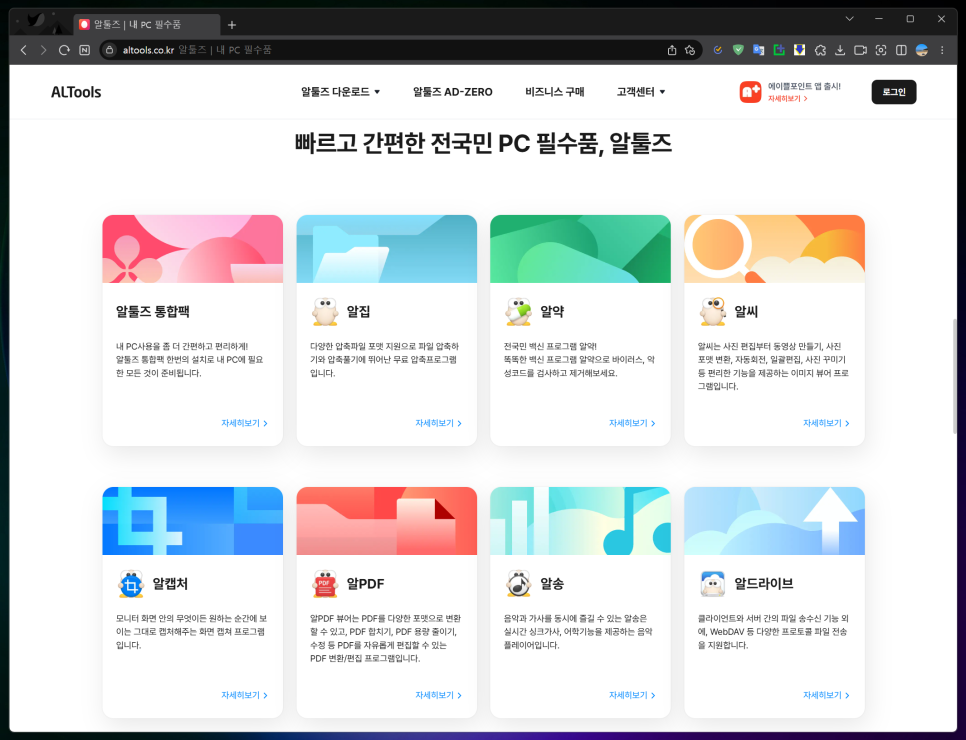Bookmark this page with star icon
Viewport: 966px width, 740px height.
(x=690, y=50)
